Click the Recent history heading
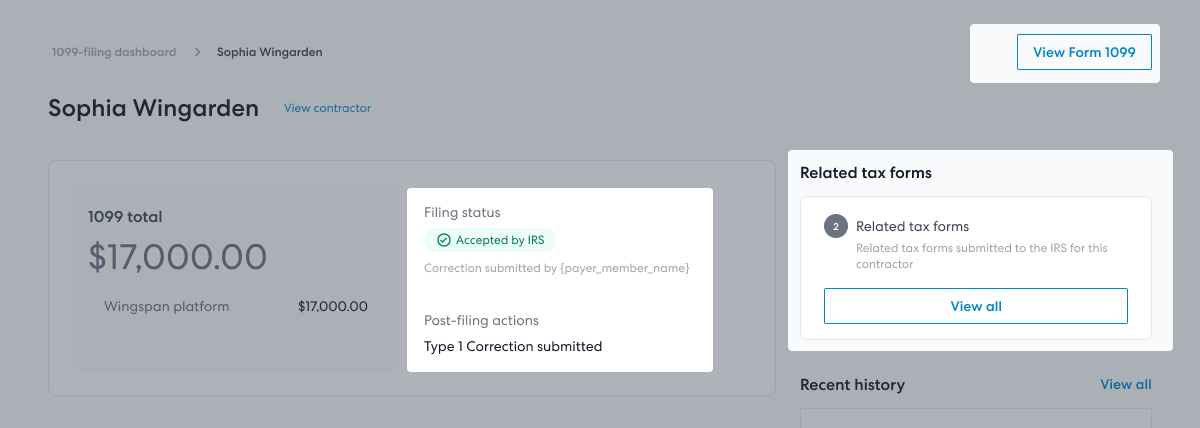1200x428 pixels. point(852,385)
